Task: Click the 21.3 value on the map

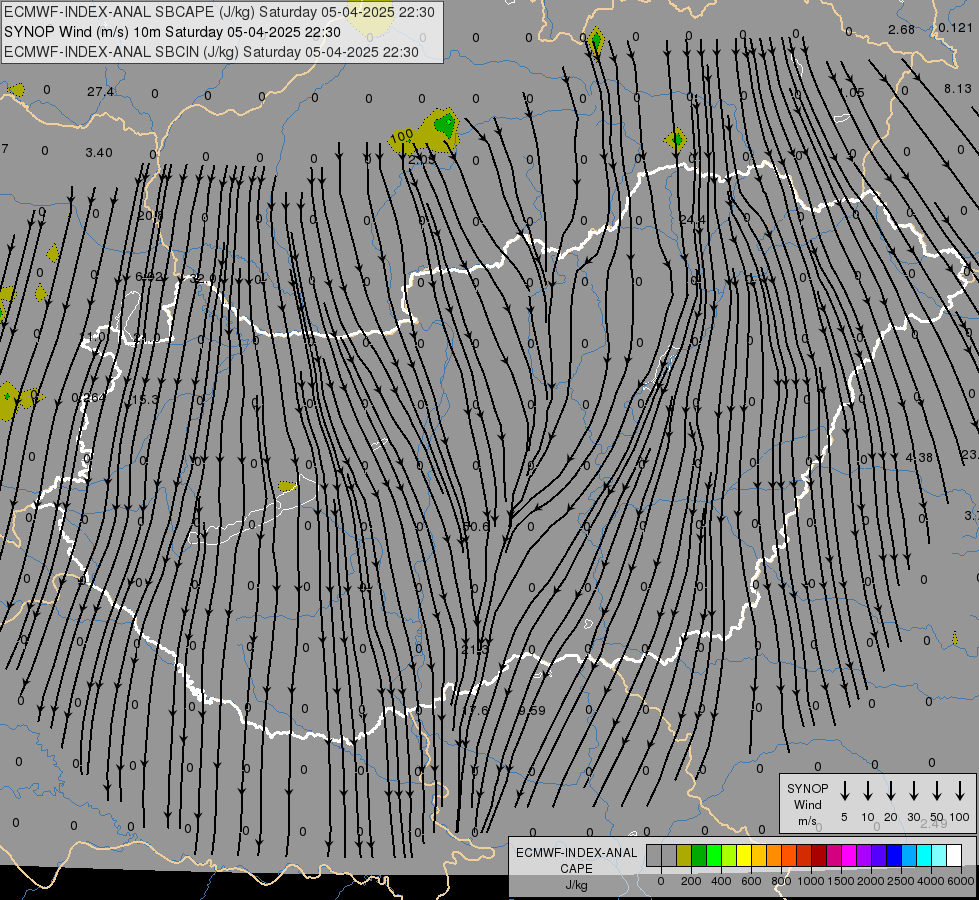Action: point(475,650)
